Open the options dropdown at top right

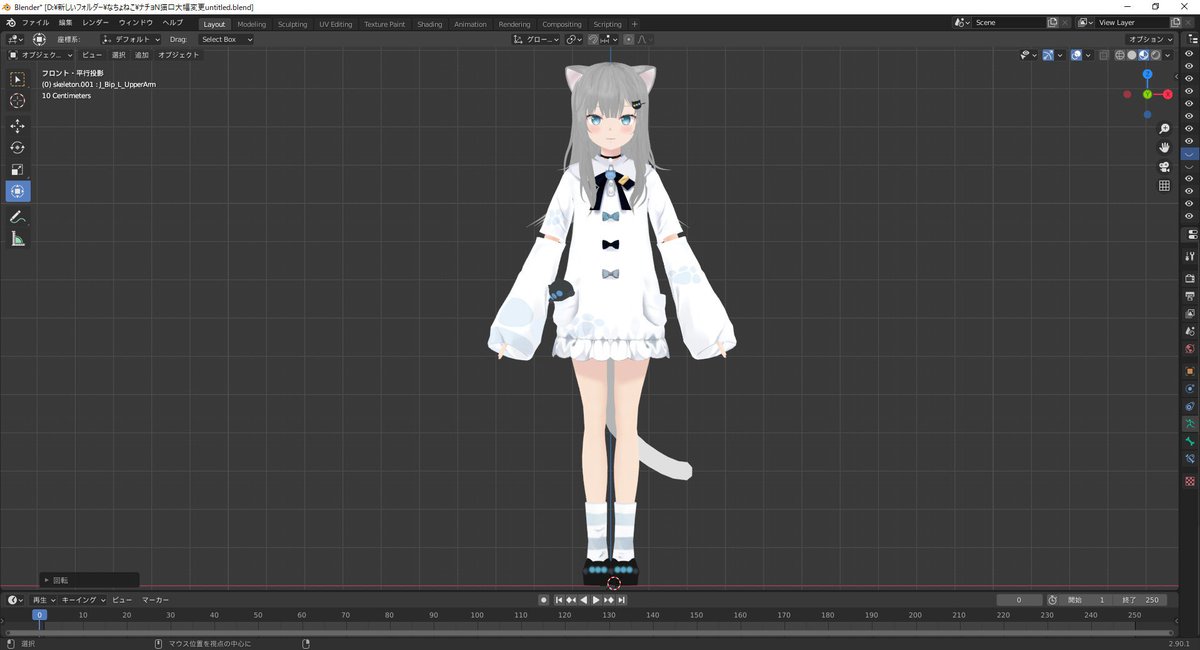tap(1150, 39)
